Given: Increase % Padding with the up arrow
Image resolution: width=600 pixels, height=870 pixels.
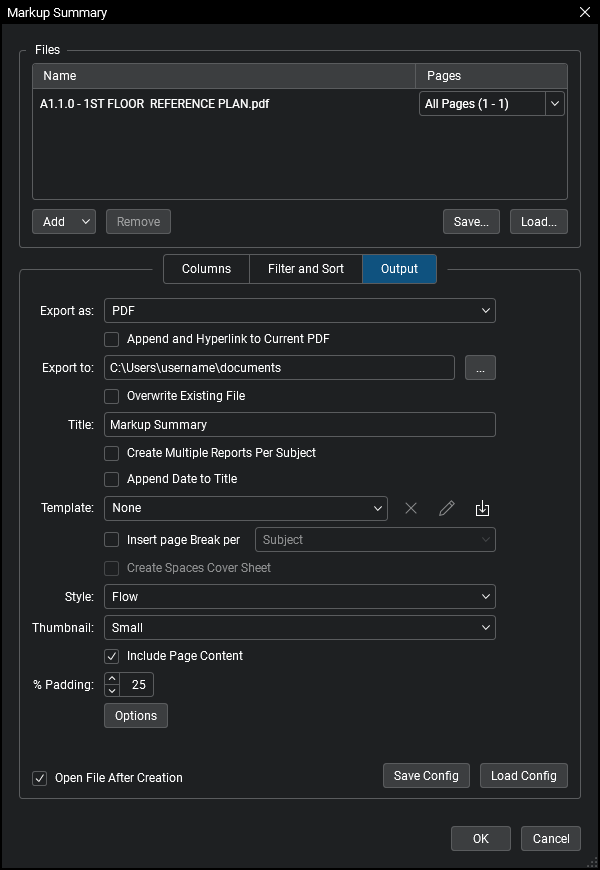Looking at the screenshot, I should (x=112, y=679).
